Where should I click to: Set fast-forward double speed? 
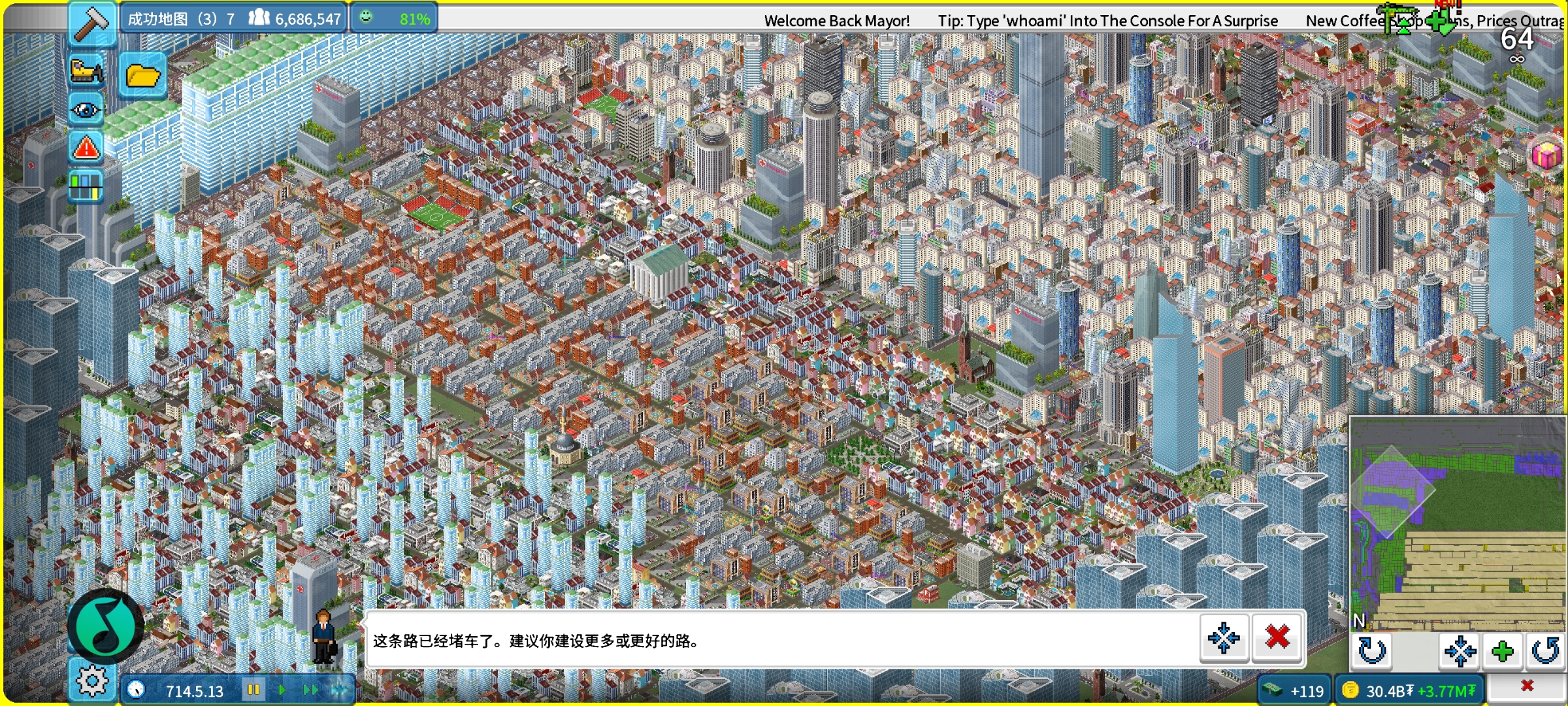coord(310,690)
